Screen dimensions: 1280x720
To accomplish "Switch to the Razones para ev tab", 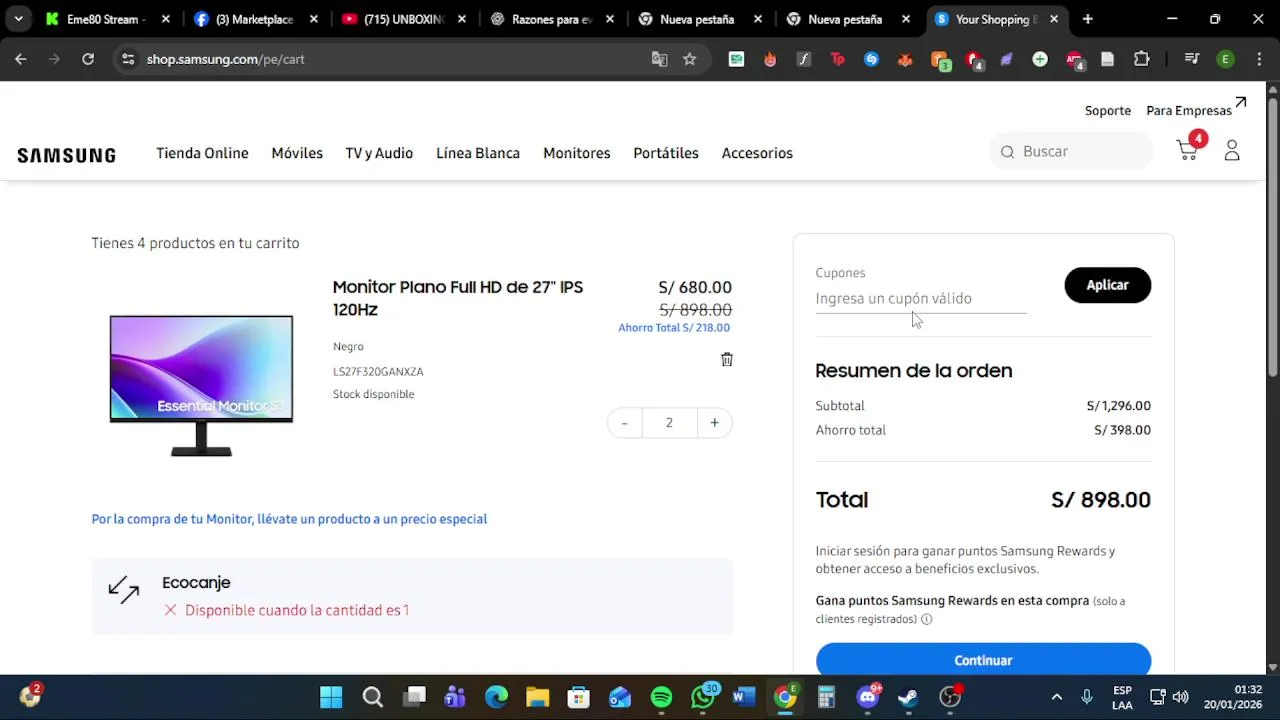I will 550,19.
